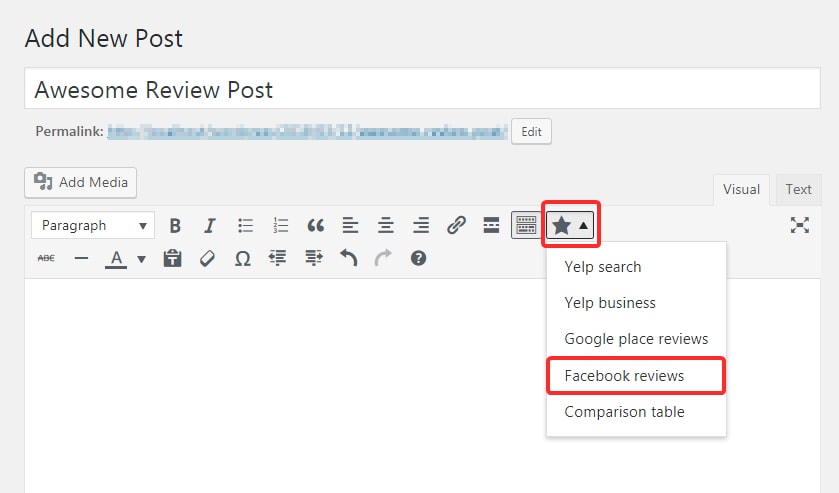The width and height of the screenshot is (839, 493).
Task: Open the Paragraph format dropdown
Action: [92, 226]
